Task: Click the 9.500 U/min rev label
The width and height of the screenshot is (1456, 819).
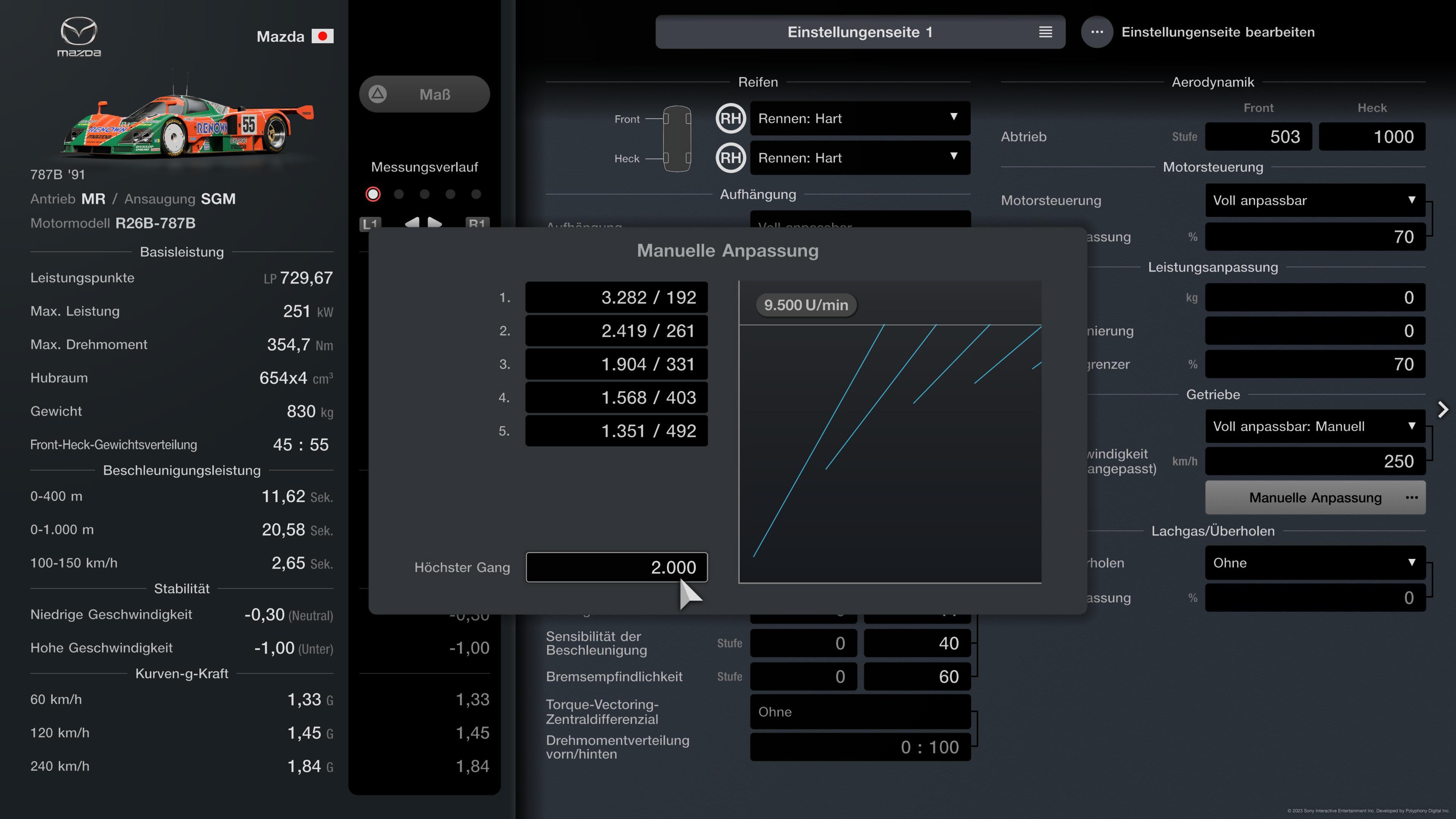Action: pos(806,305)
